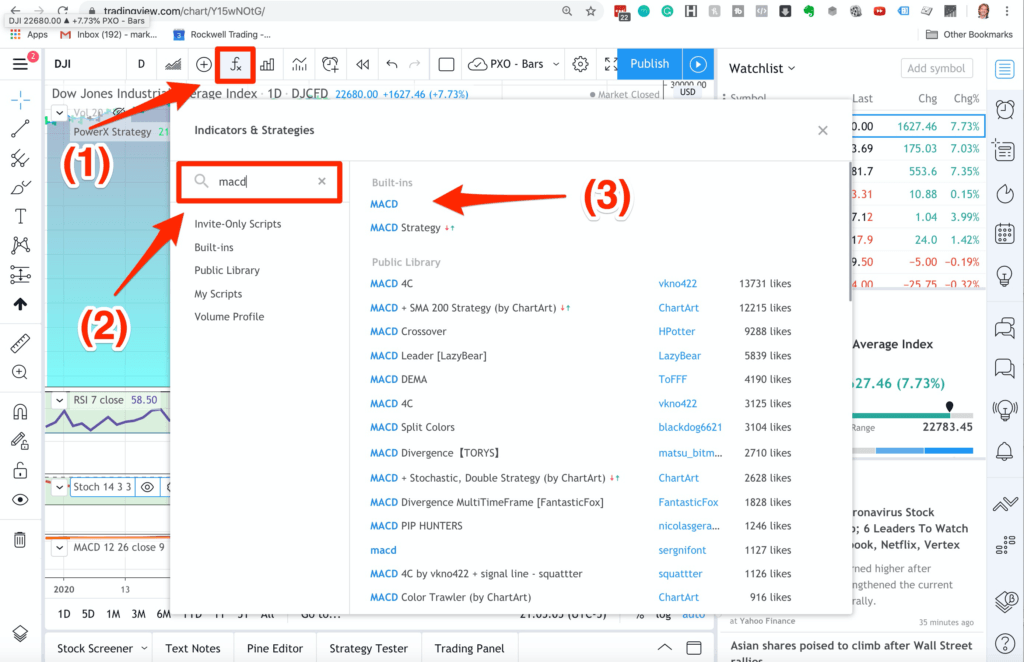
Task: Select the zoom in magnifier tool
Action: [20, 372]
